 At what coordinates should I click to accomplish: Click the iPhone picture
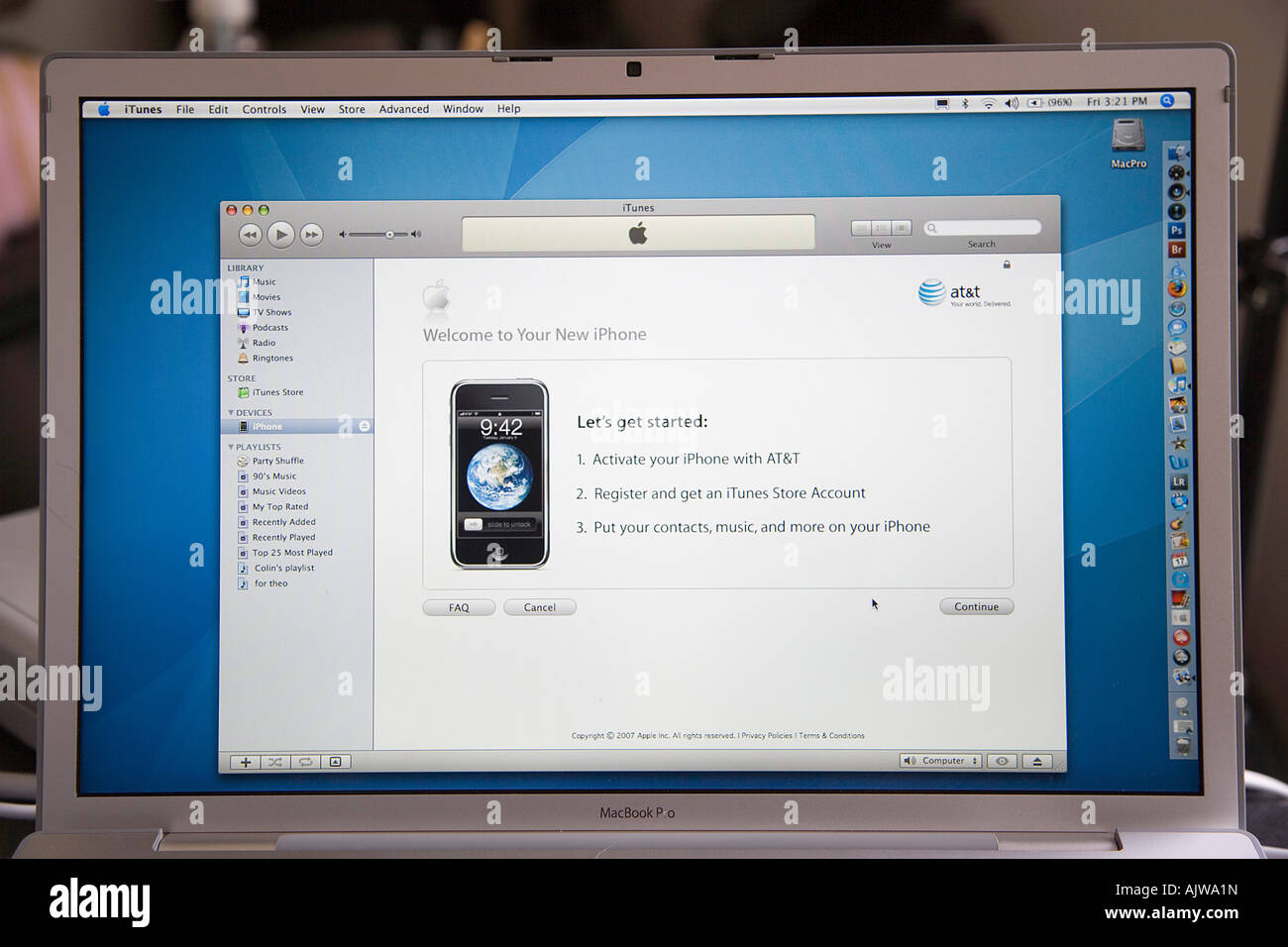[x=499, y=473]
